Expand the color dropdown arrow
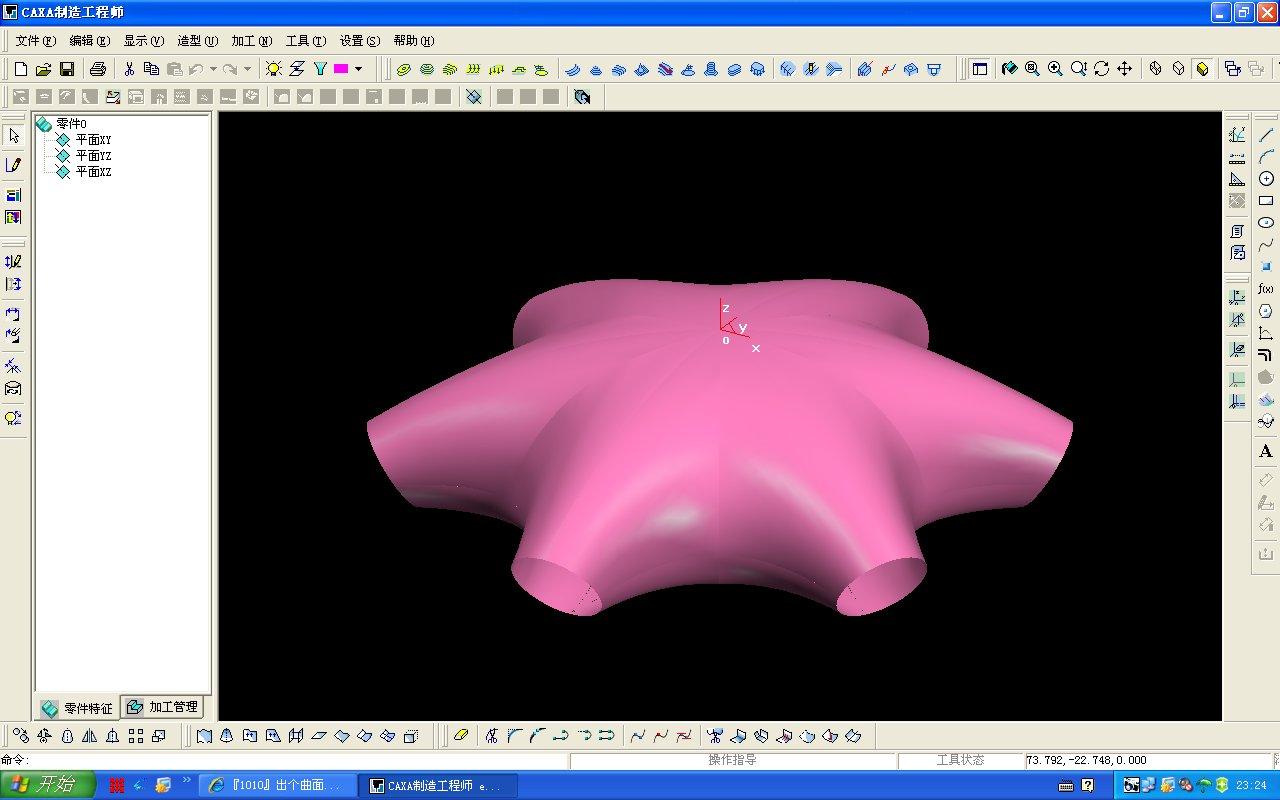 coord(358,69)
